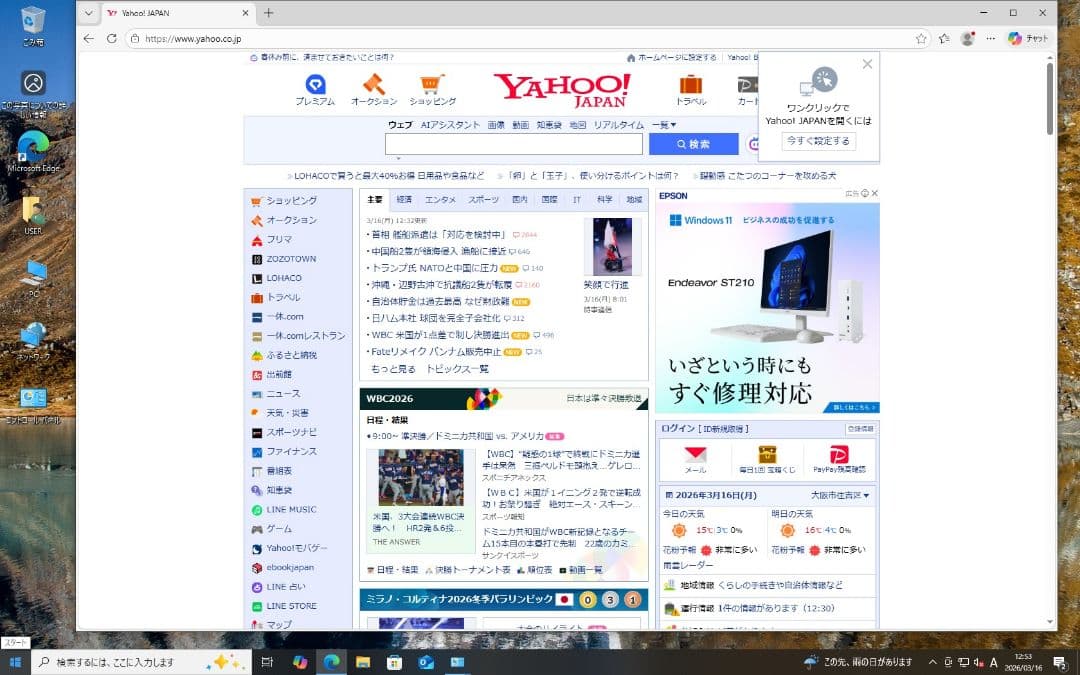
Task: Click もっと見る under news topics
Action: click(x=393, y=369)
